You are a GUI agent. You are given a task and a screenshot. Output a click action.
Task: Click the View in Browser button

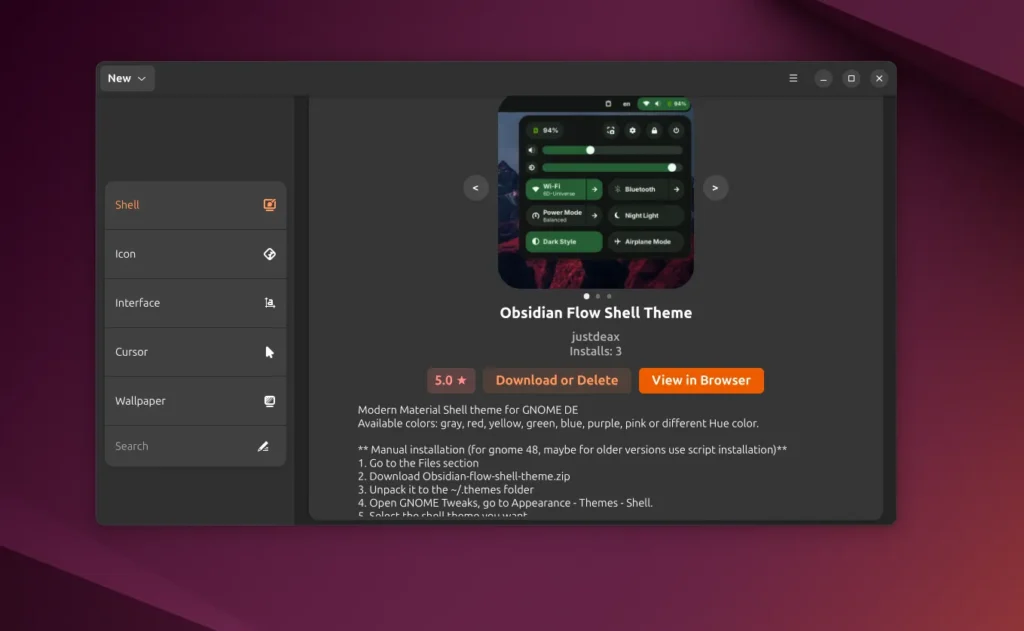(x=701, y=380)
